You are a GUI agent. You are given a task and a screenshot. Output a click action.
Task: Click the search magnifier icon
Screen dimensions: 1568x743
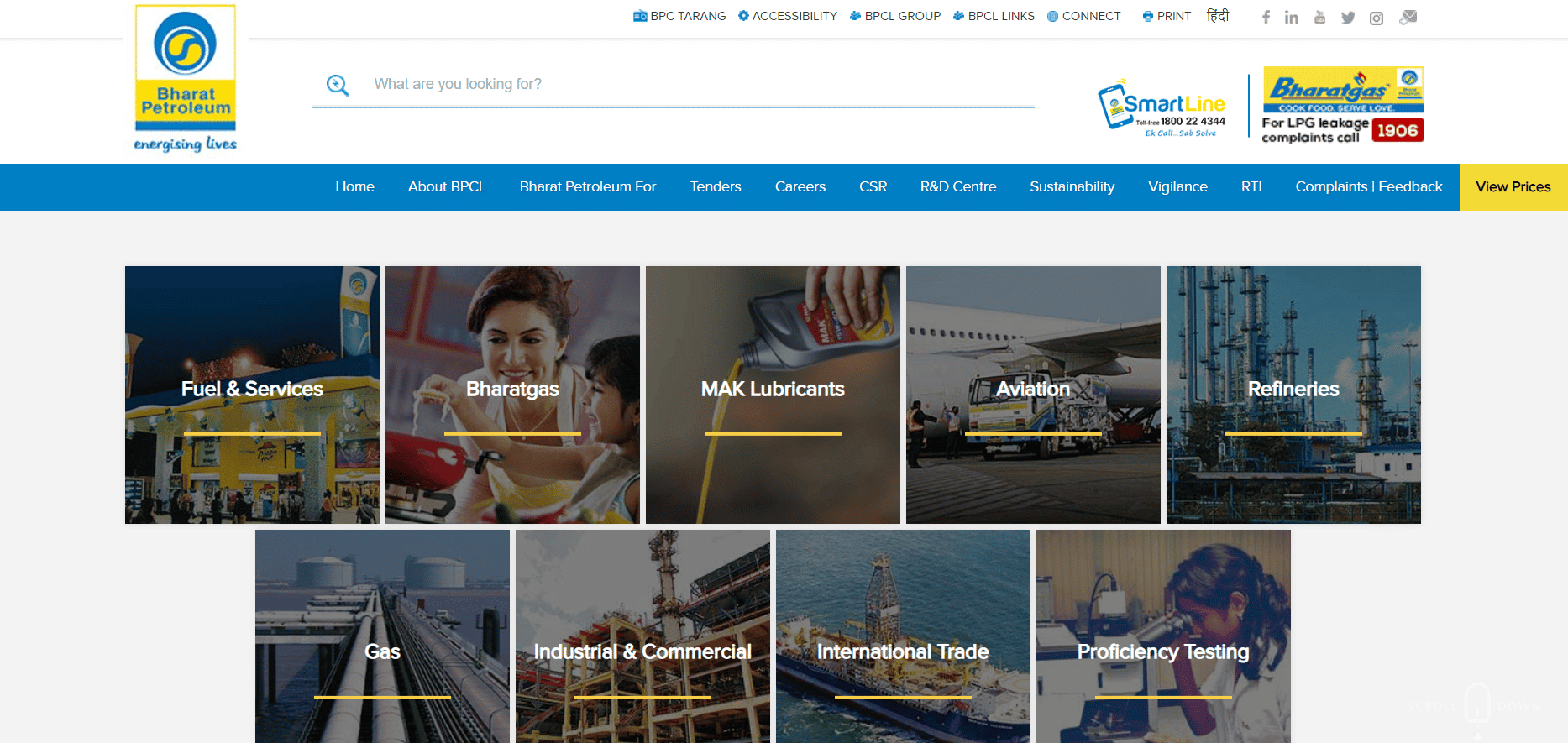[x=338, y=85]
